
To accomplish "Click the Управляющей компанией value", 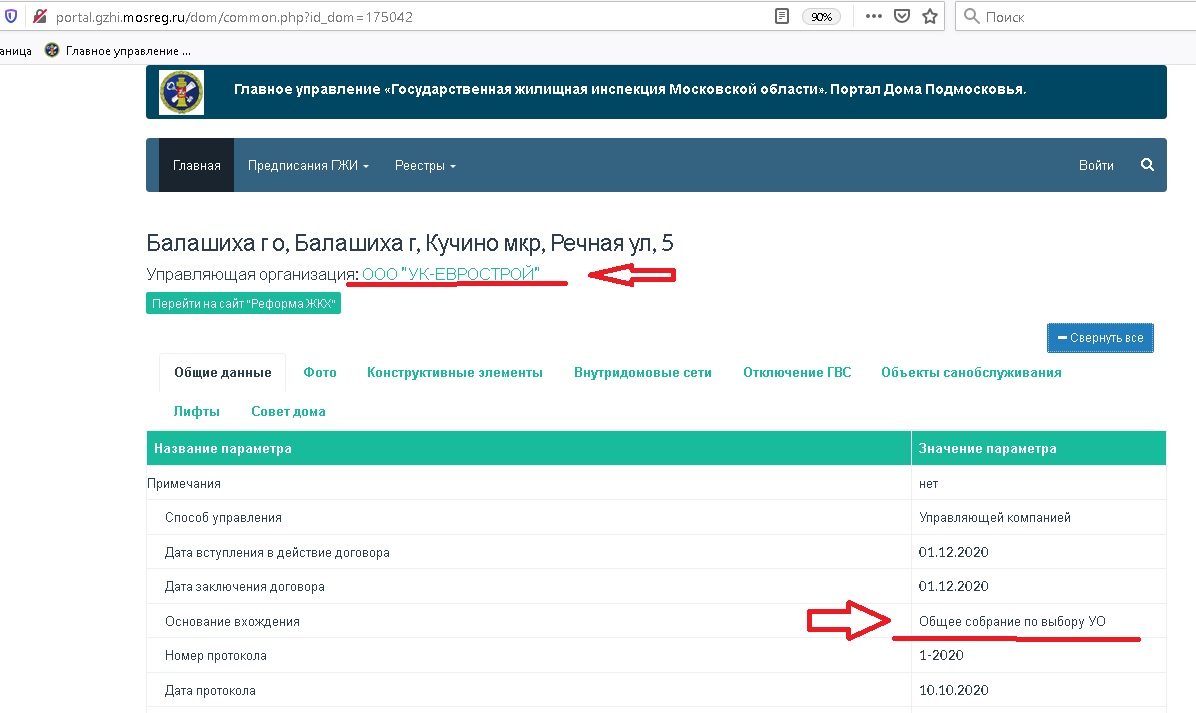I will tap(995, 518).
